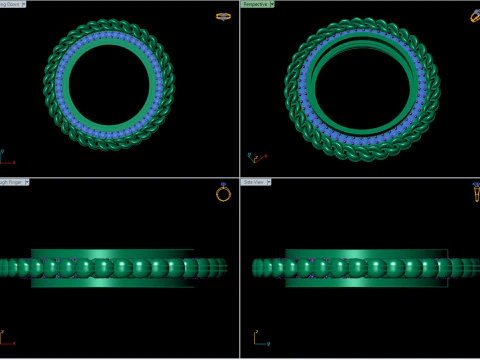Open the Through Finger viewport dropdown arrow

pos(27,182)
